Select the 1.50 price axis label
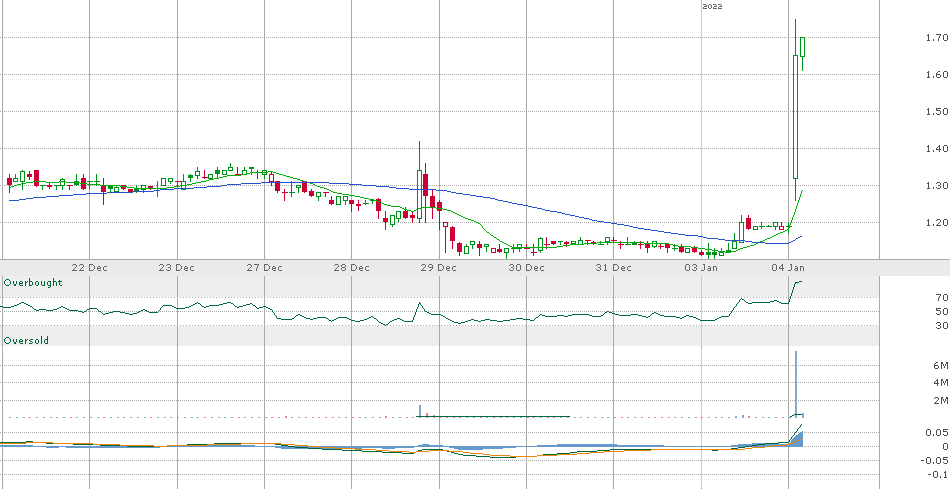This screenshot has width=950, height=489. (x=937, y=111)
